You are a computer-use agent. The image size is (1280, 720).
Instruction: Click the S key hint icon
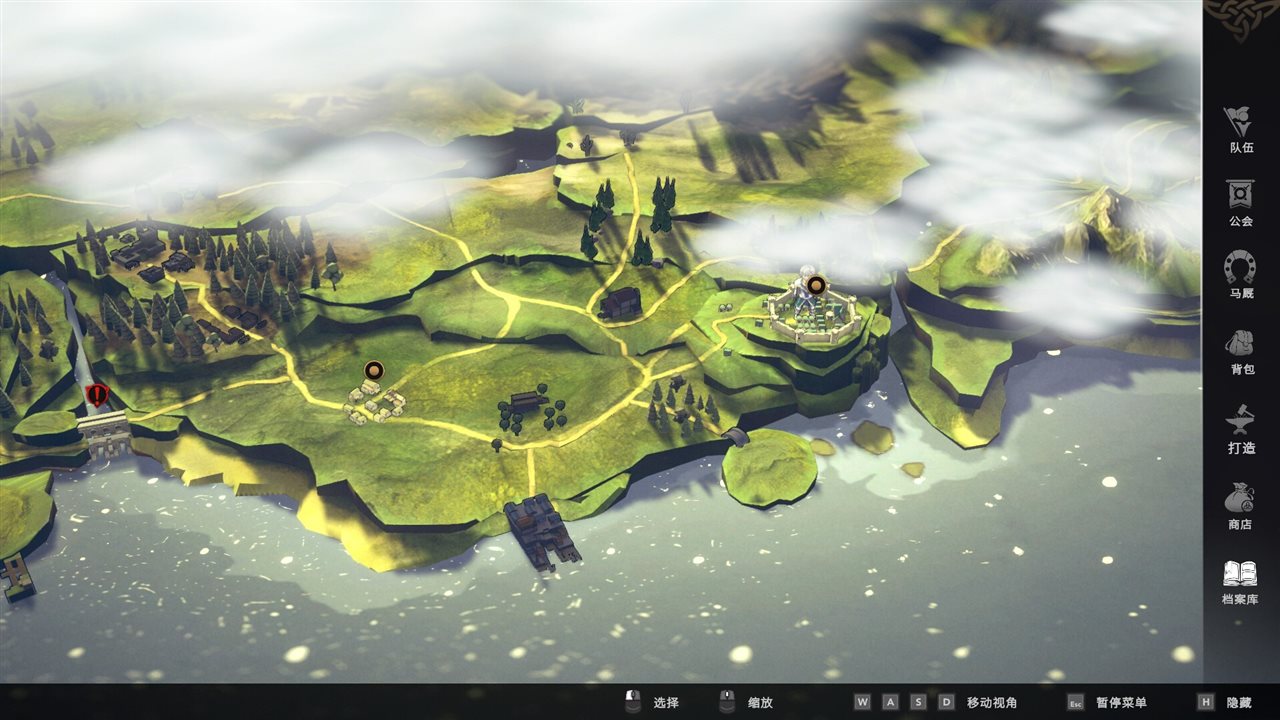(918, 702)
